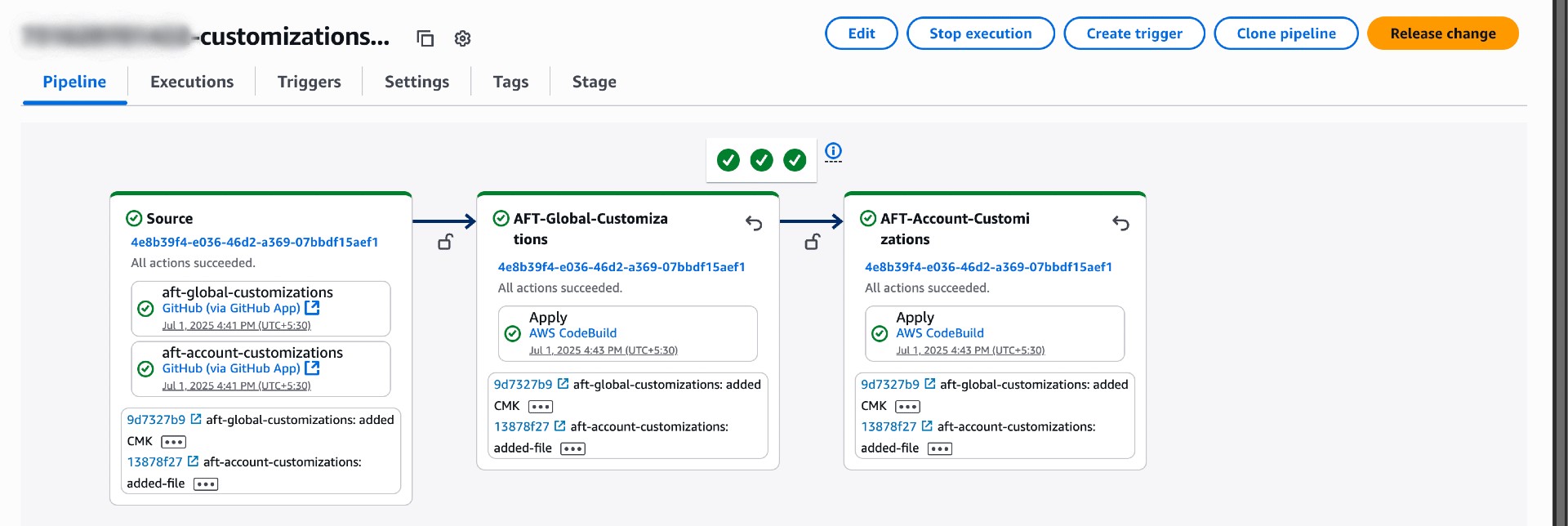
Task: Click success status icon of AFT-Global-Customizations header
Action: [x=501, y=218]
